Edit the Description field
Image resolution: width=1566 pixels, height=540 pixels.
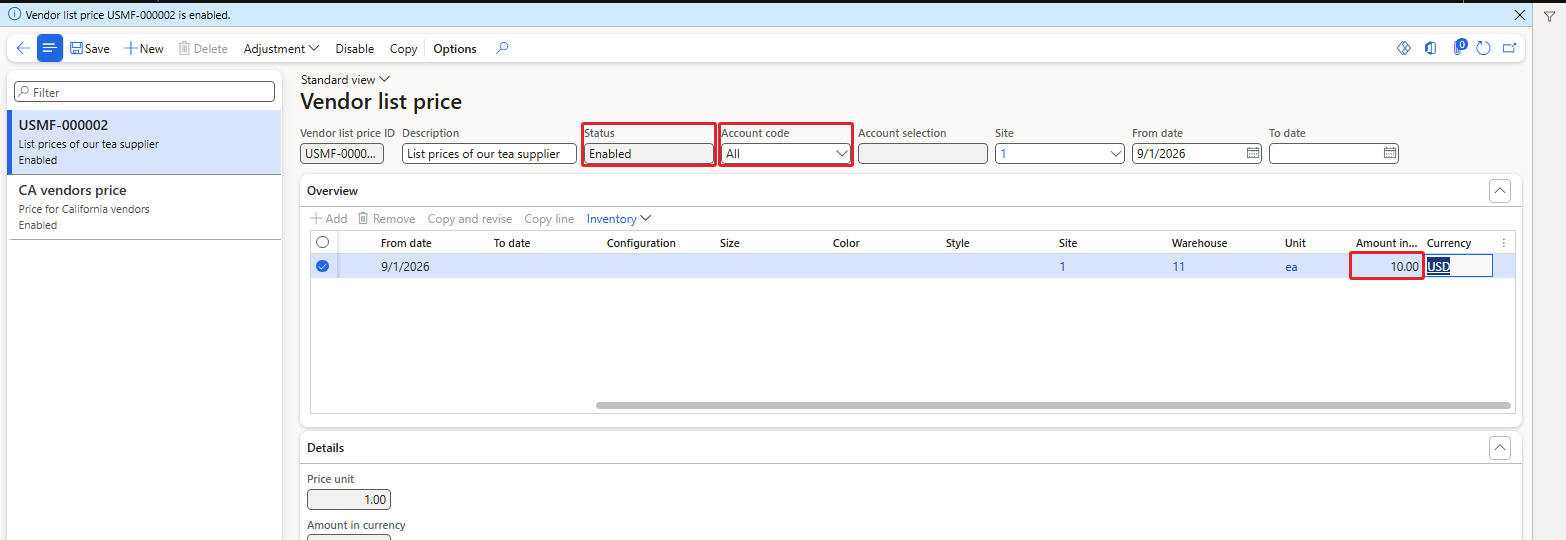(x=489, y=154)
